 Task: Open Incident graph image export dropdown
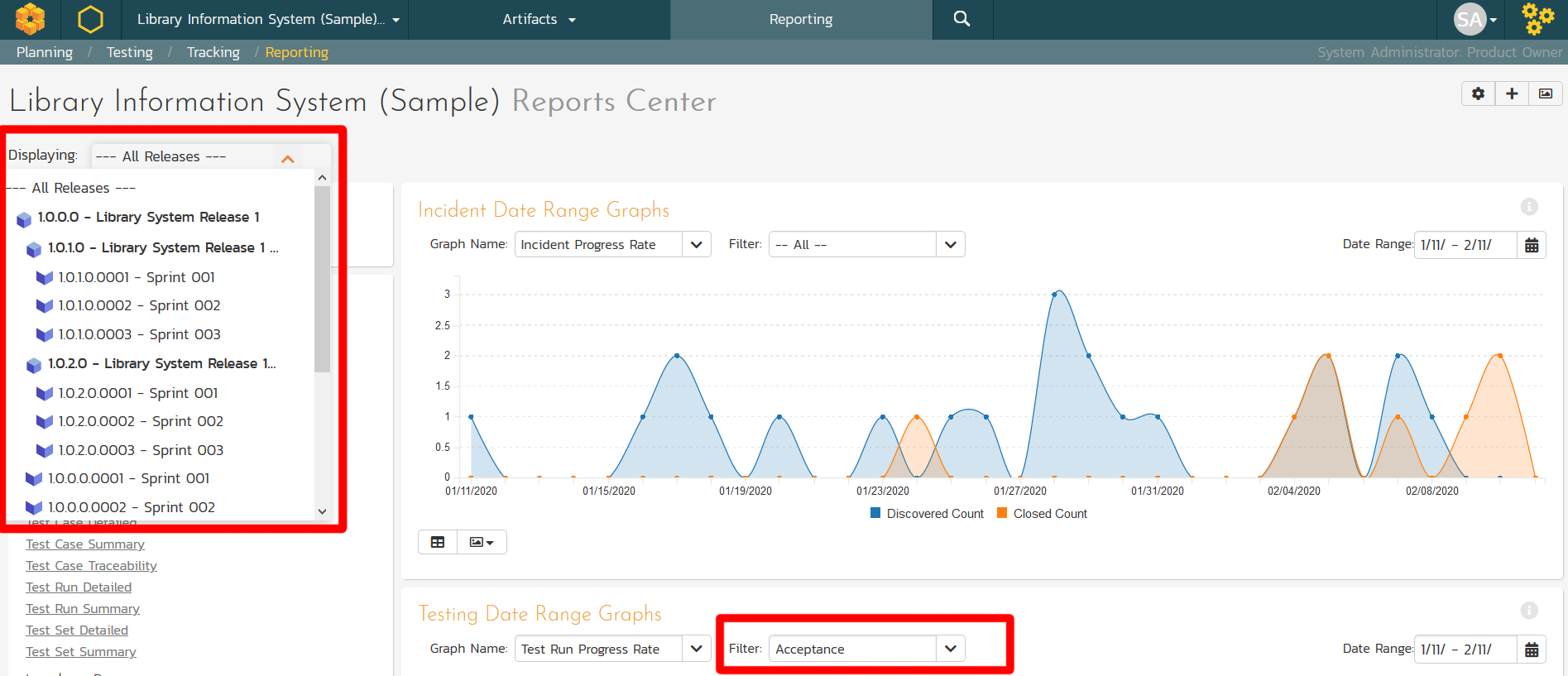click(482, 542)
